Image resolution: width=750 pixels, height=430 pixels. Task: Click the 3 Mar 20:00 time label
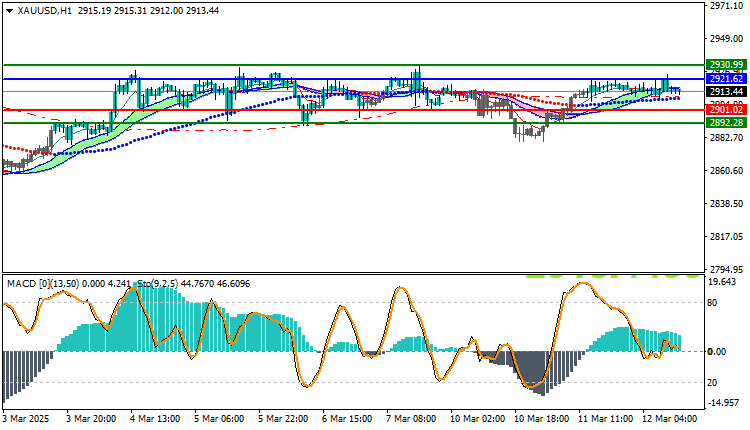coord(91,419)
